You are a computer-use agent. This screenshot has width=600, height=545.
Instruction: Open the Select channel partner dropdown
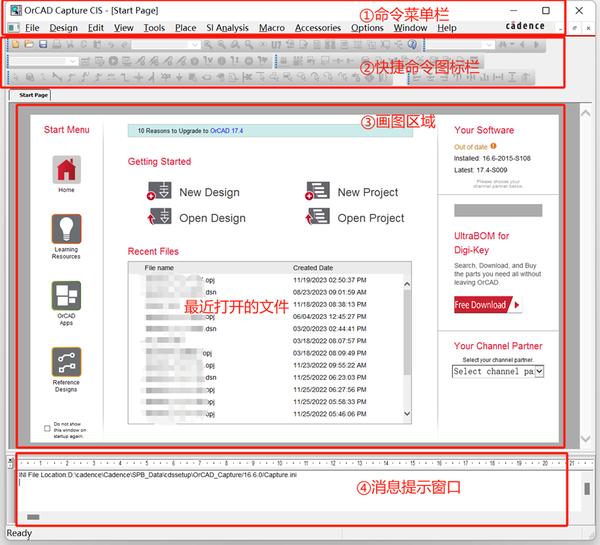coord(539,371)
